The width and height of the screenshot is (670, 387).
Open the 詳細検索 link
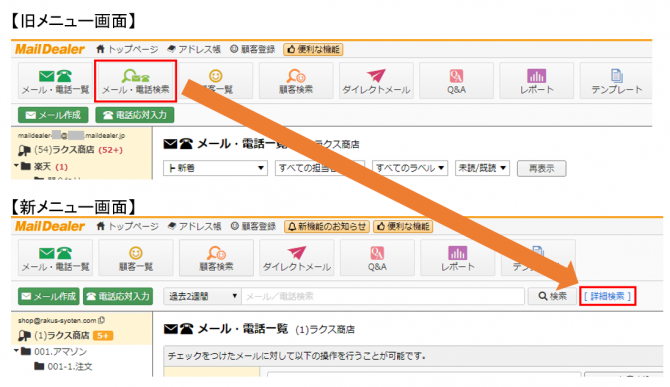point(608,296)
